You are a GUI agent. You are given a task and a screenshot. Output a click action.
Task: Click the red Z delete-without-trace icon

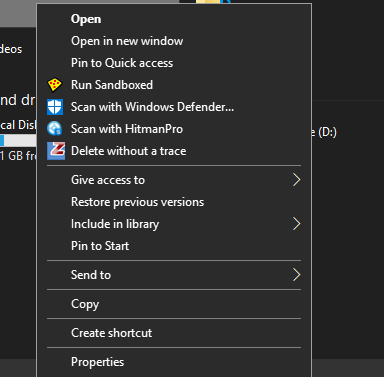point(56,151)
